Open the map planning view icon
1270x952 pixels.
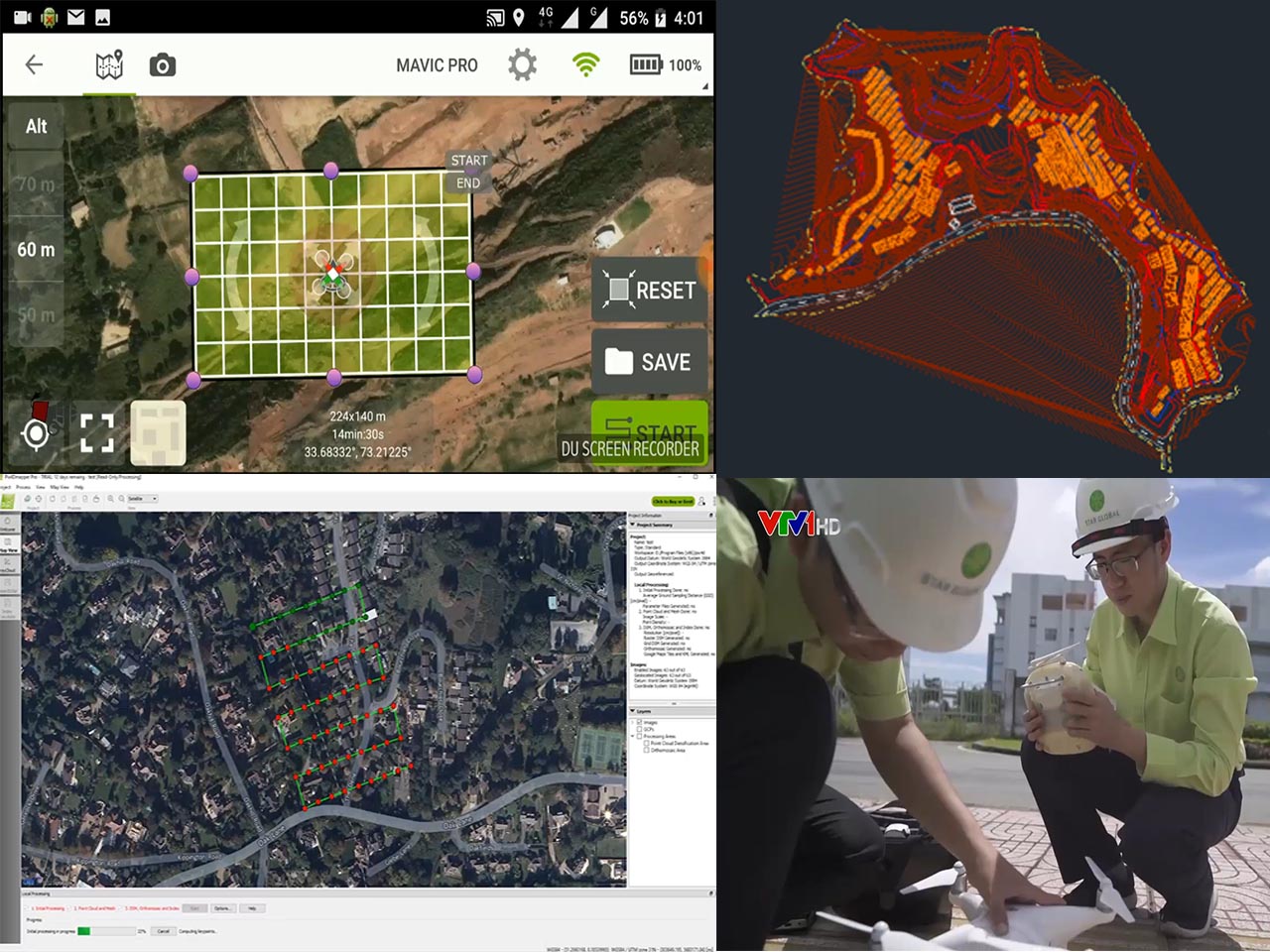(109, 65)
